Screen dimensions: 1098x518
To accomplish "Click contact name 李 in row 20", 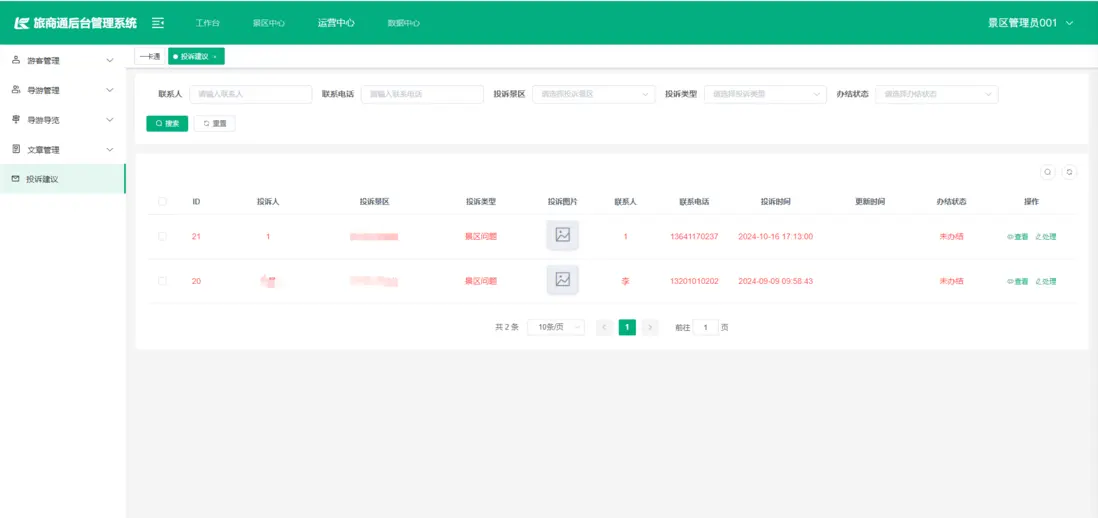I will 625,281.
